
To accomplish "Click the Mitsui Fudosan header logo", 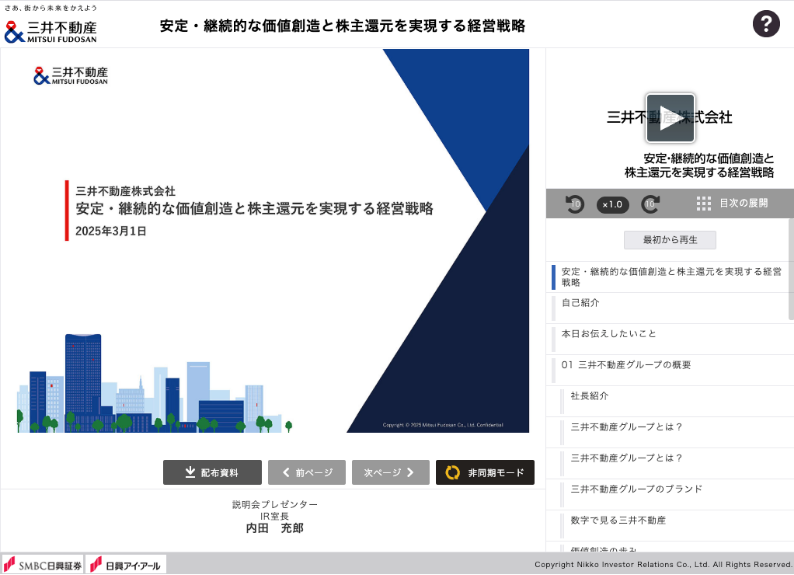I will [50, 31].
